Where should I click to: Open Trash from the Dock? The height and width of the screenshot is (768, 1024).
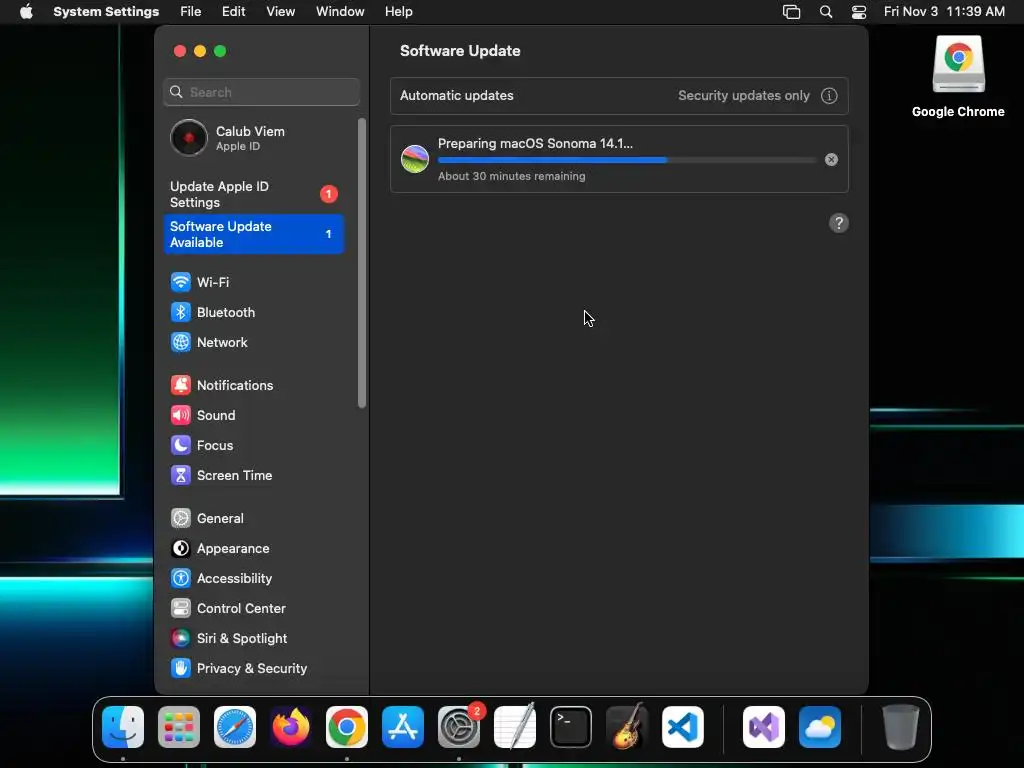click(x=901, y=727)
